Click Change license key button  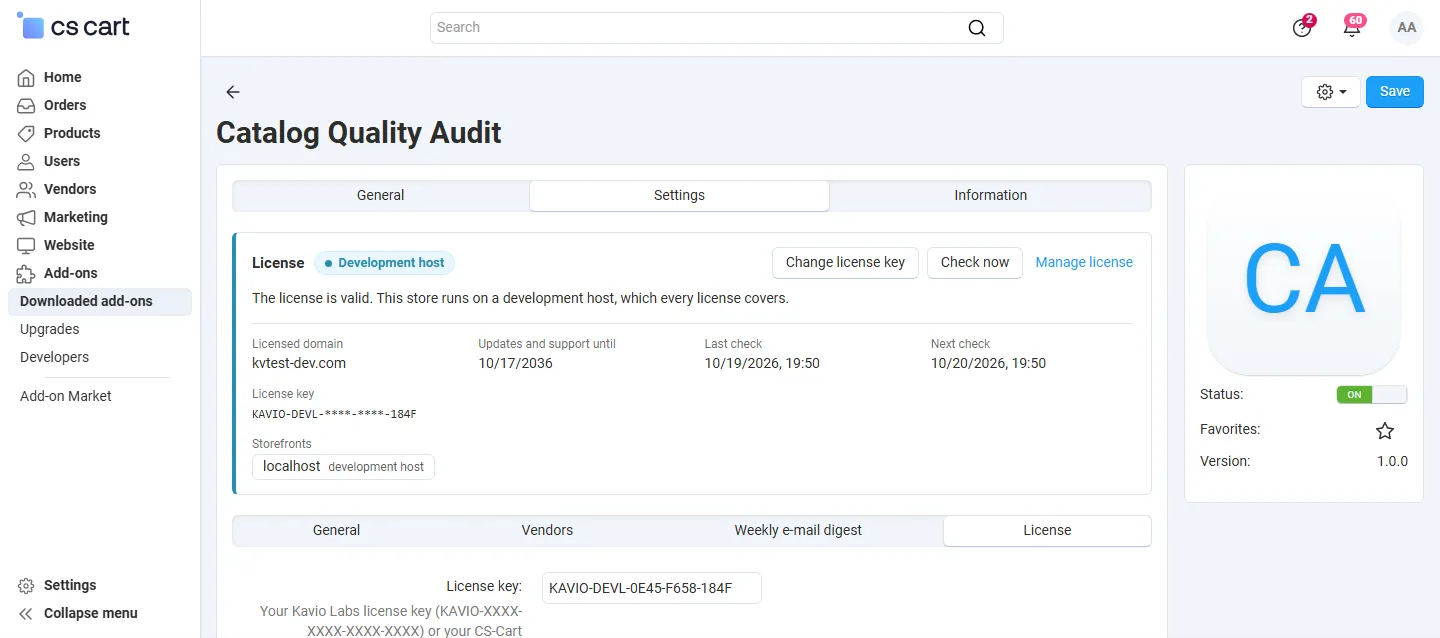tap(845, 263)
